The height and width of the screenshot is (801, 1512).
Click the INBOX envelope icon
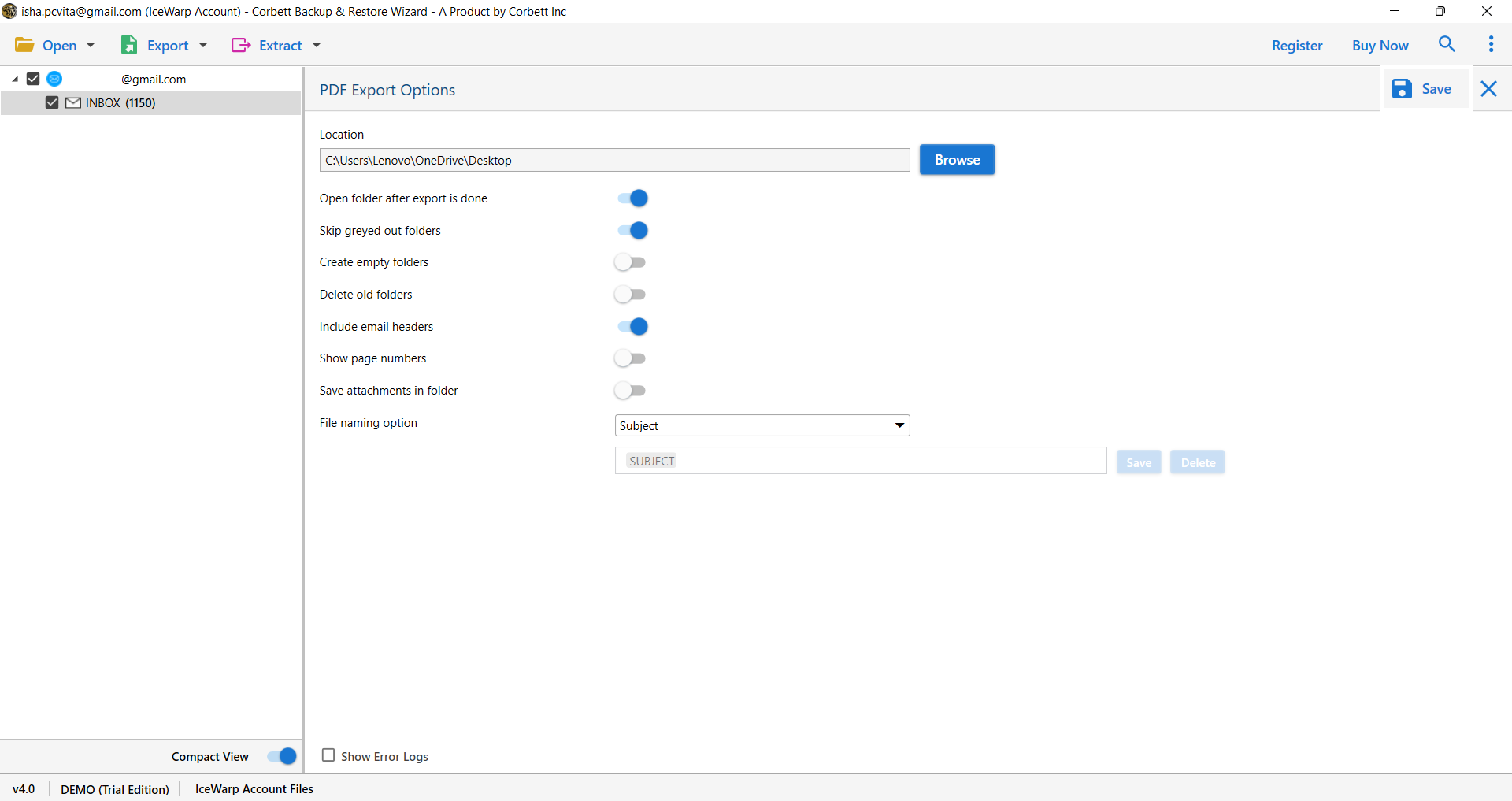point(73,102)
